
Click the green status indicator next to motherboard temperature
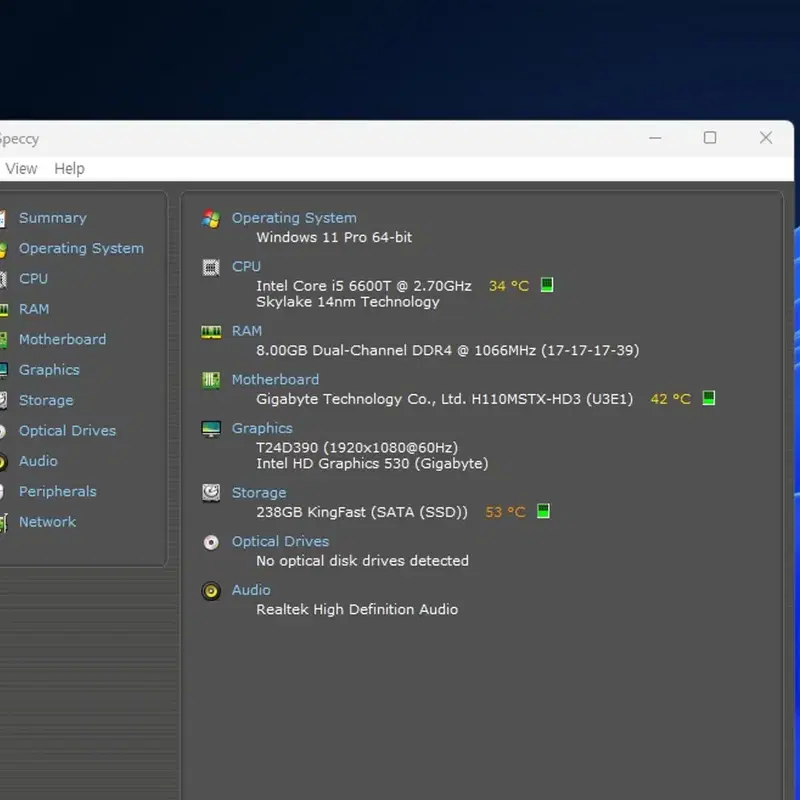click(x=708, y=398)
